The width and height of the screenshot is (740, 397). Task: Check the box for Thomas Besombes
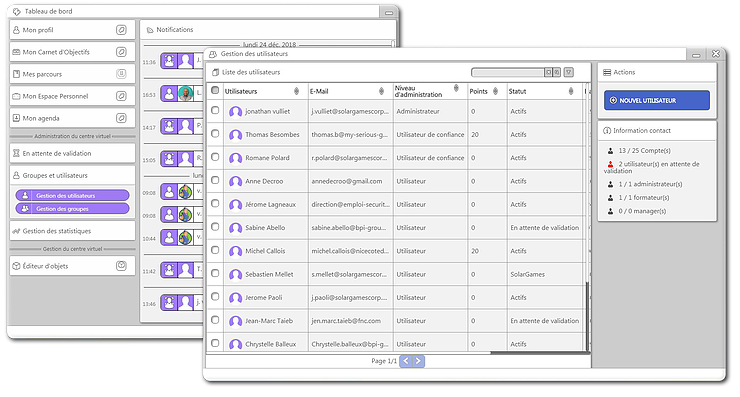215,134
